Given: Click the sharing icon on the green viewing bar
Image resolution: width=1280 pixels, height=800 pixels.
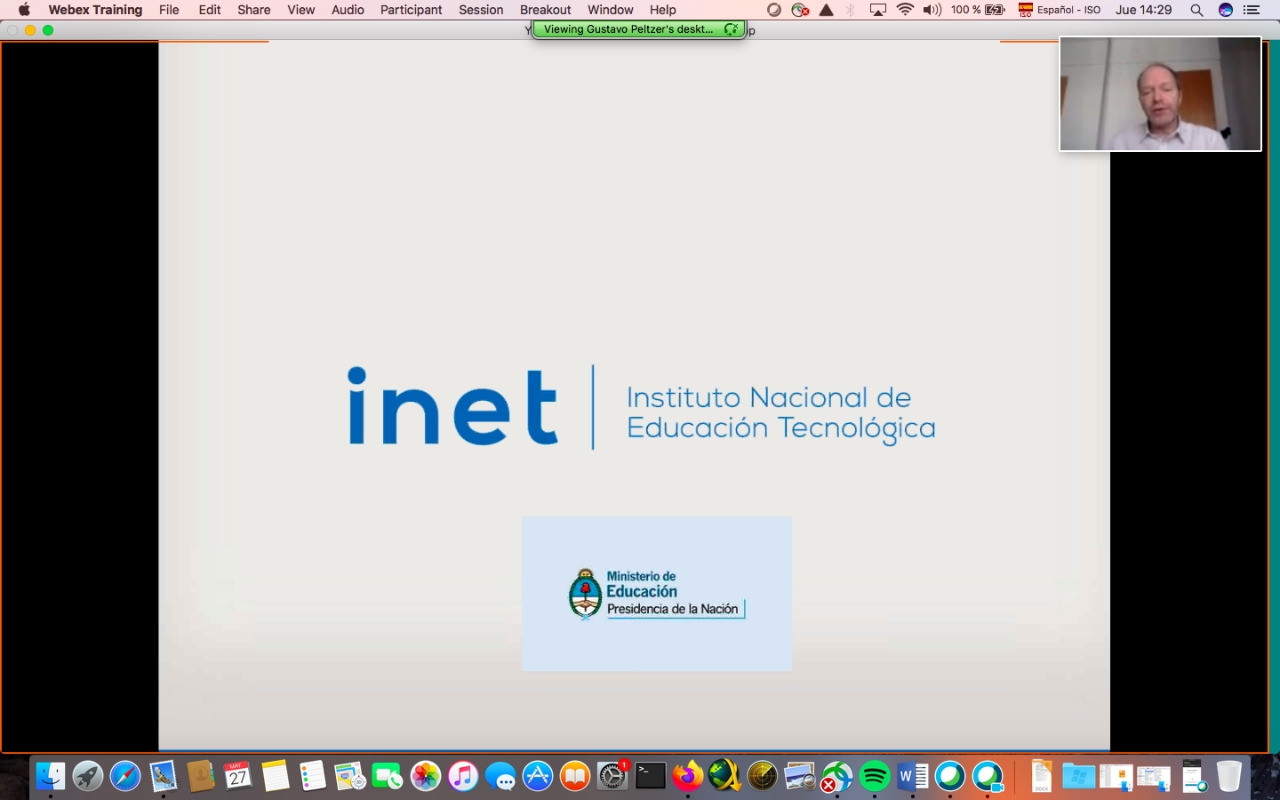Looking at the screenshot, I should pyautogui.click(x=731, y=29).
